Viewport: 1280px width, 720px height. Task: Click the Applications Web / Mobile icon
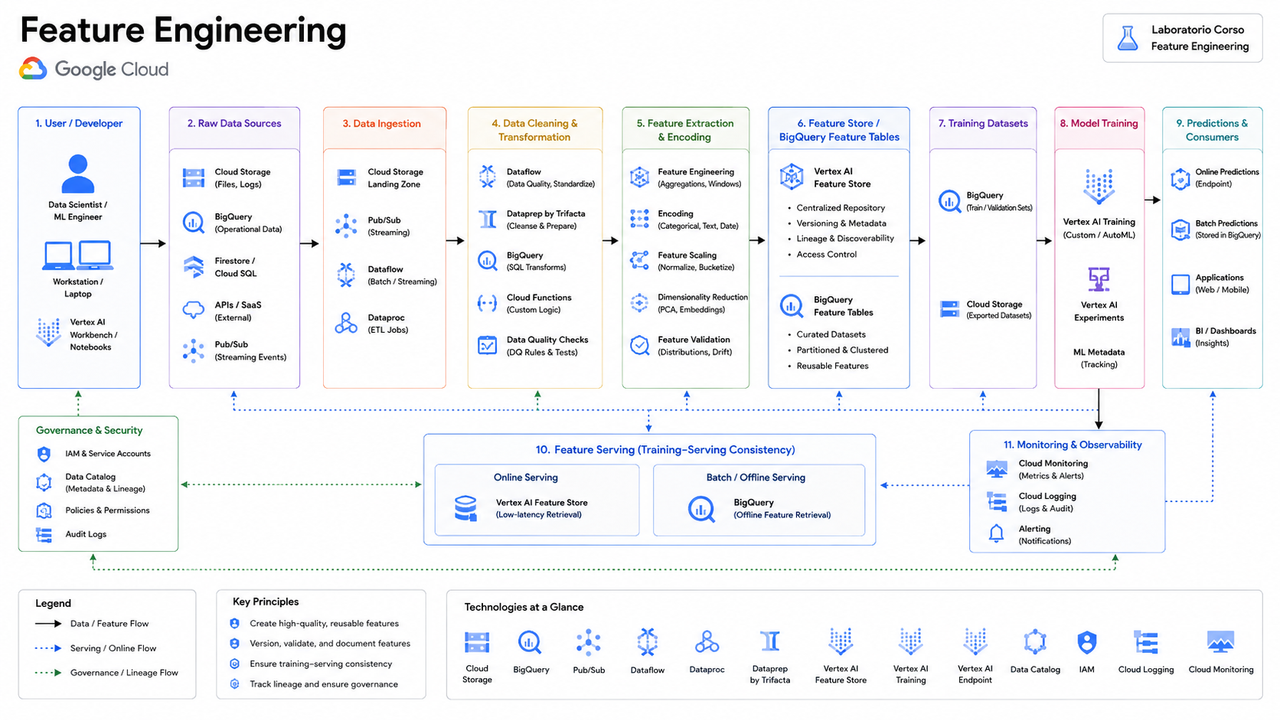pos(1180,283)
